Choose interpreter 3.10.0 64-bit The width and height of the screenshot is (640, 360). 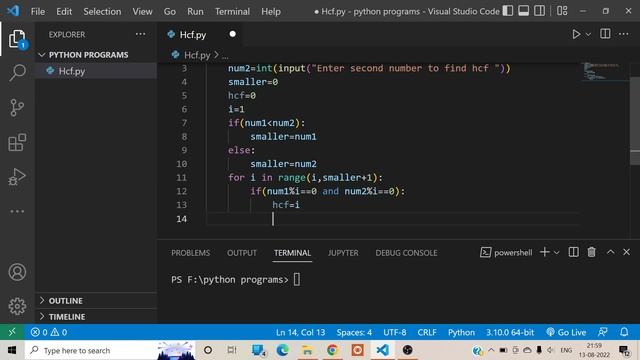pos(510,332)
